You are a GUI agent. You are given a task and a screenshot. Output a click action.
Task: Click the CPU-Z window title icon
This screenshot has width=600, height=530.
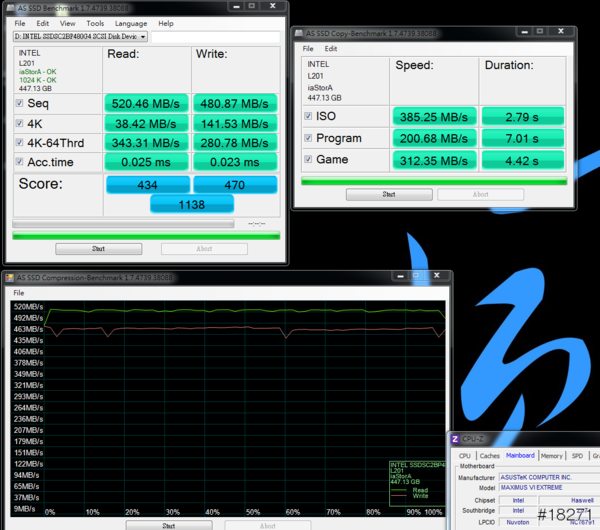(x=457, y=438)
